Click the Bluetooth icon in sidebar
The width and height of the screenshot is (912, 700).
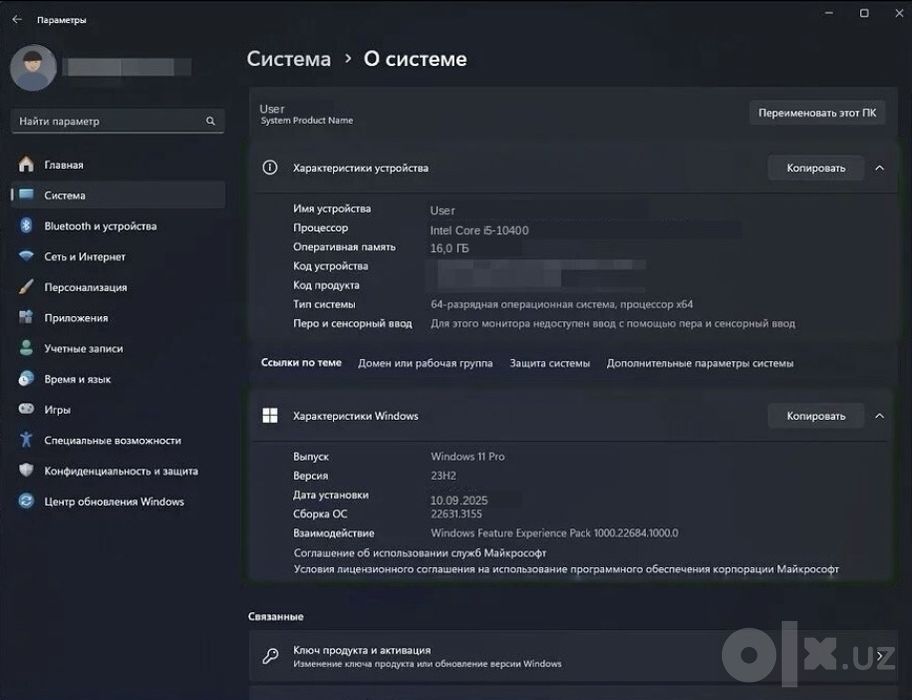pos(26,226)
